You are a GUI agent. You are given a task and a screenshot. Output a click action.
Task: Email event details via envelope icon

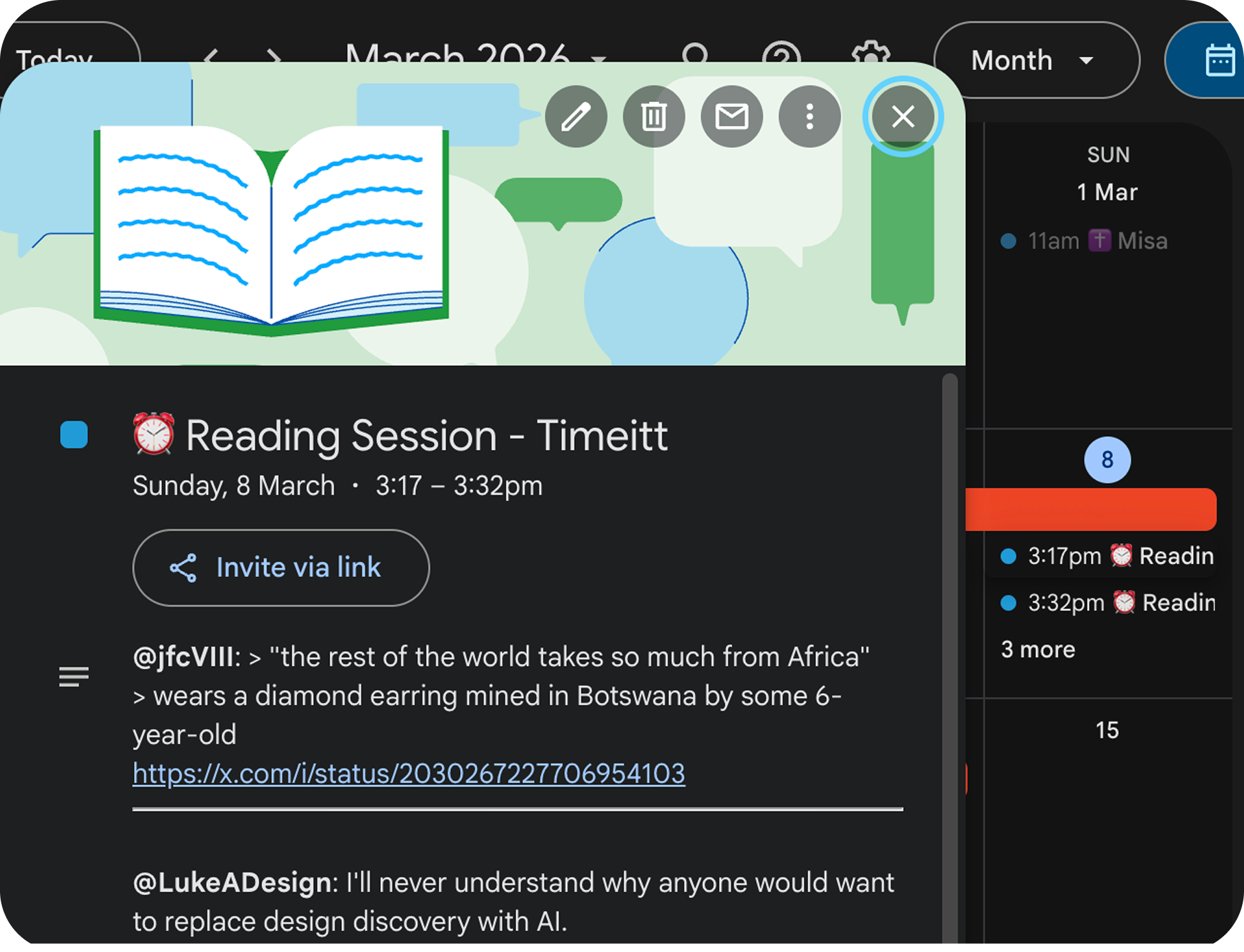(732, 117)
